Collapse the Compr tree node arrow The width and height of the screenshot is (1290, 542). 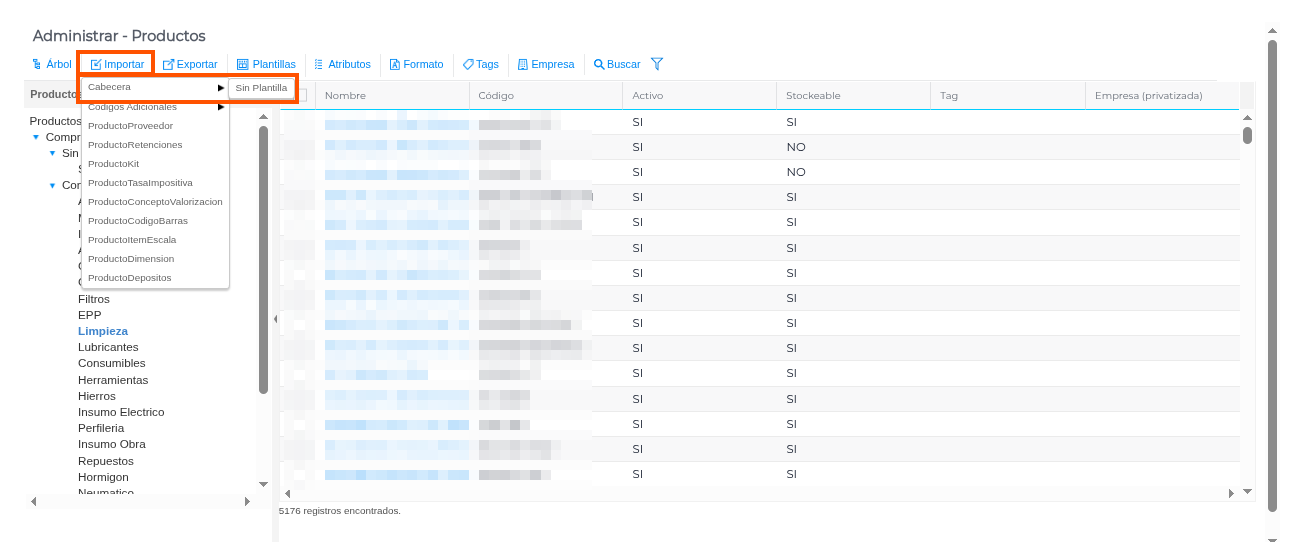36,137
